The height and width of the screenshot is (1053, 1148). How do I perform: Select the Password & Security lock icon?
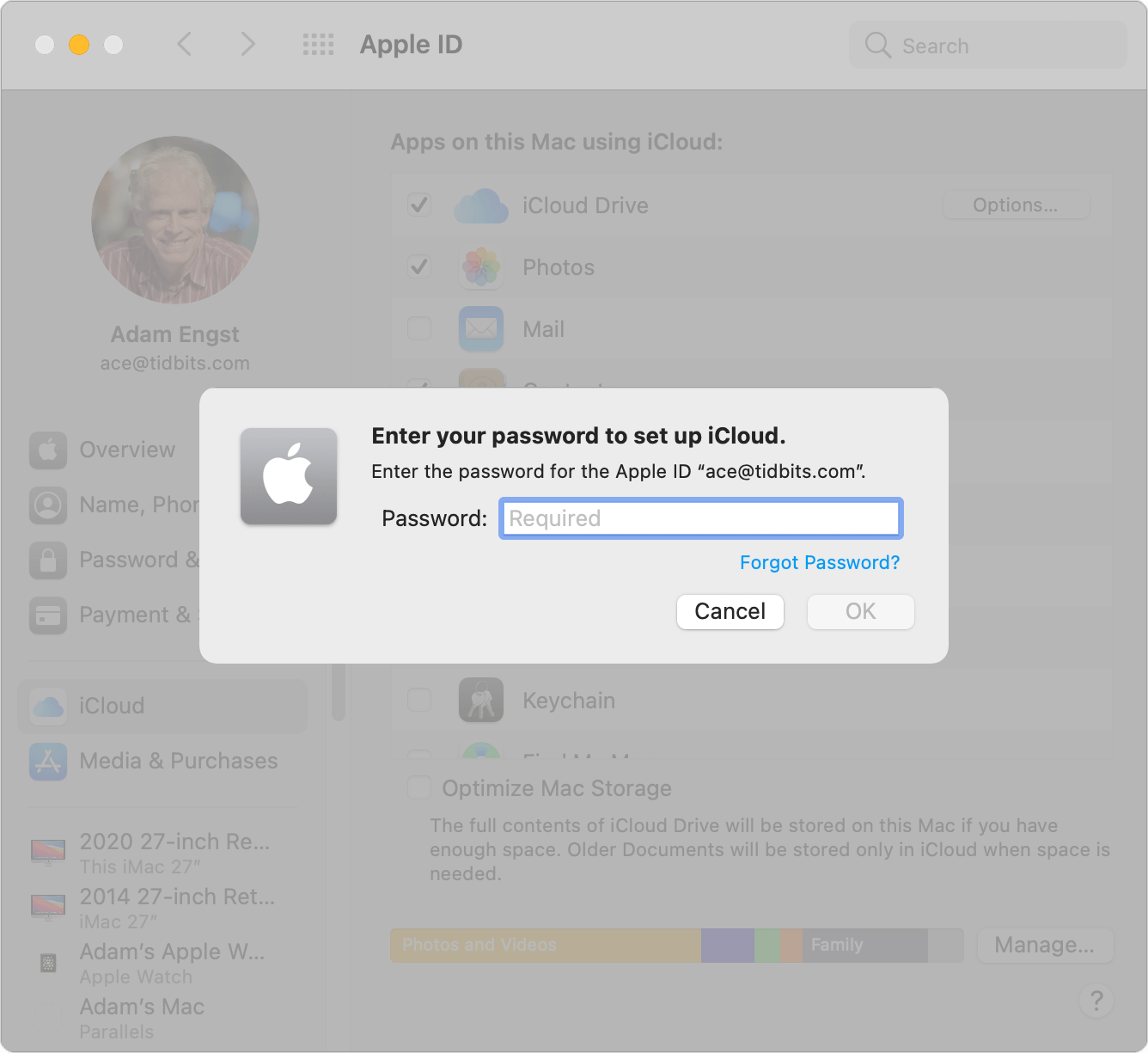(48, 560)
